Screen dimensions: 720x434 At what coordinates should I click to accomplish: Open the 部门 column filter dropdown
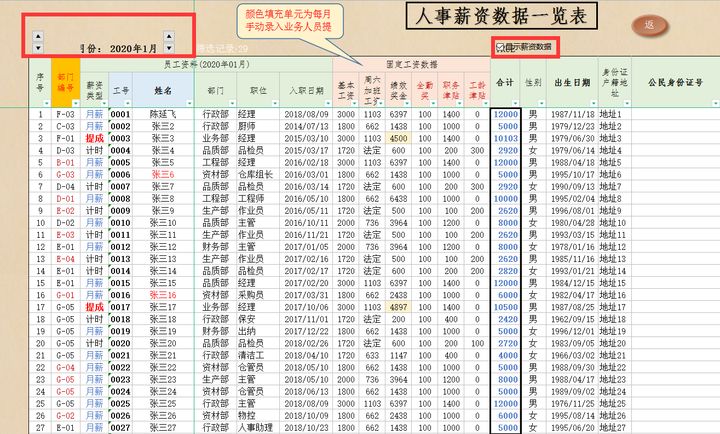[x=232, y=103]
